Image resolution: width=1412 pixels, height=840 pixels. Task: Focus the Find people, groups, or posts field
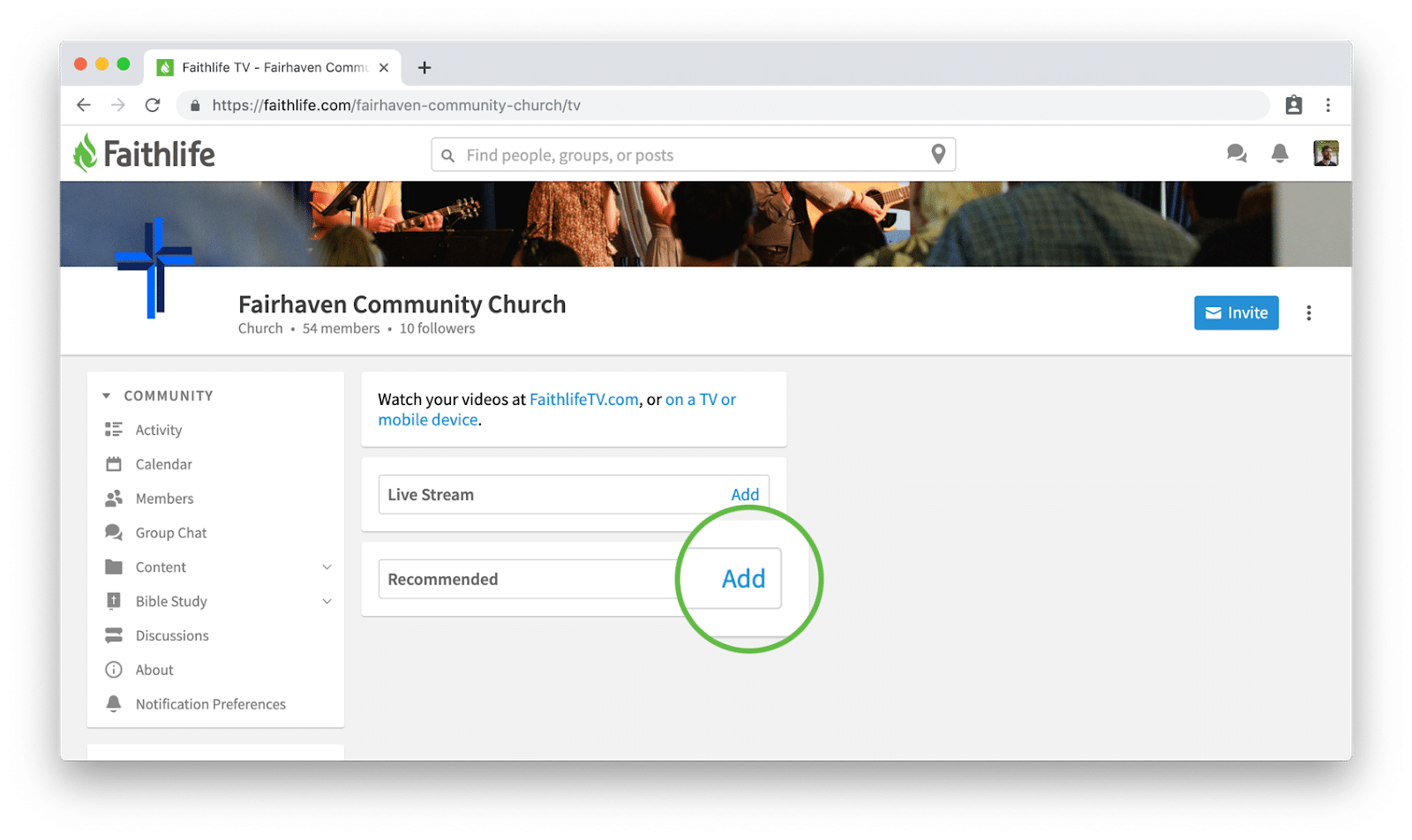[693, 155]
